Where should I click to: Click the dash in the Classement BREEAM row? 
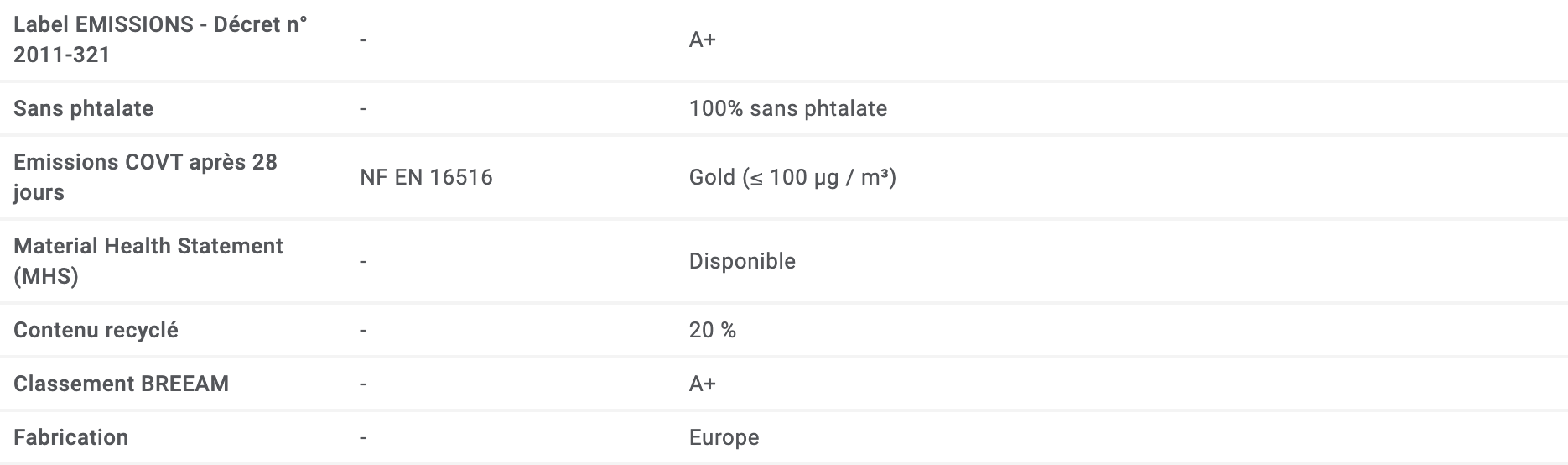363,384
